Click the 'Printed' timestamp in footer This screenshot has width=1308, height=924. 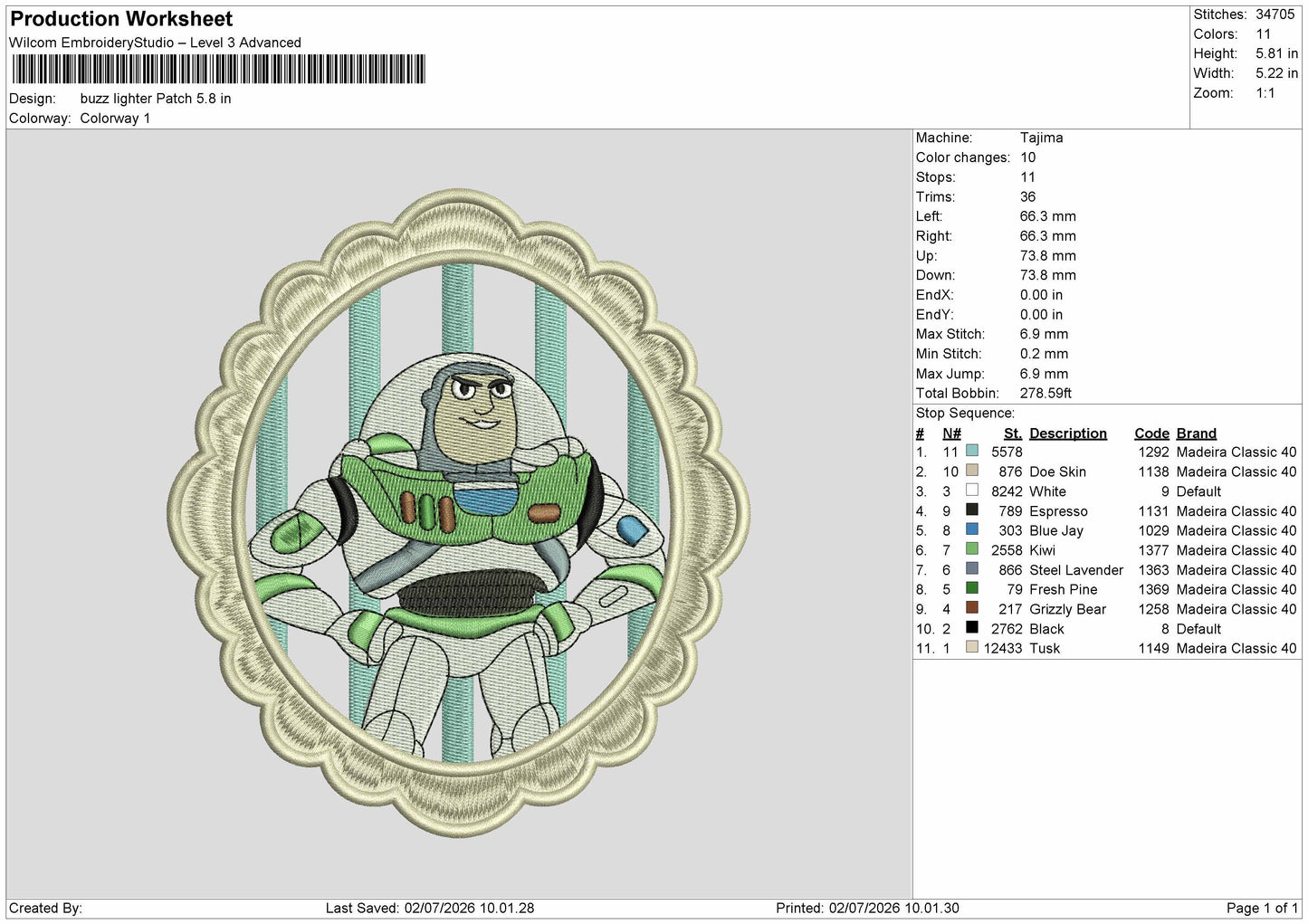867,908
